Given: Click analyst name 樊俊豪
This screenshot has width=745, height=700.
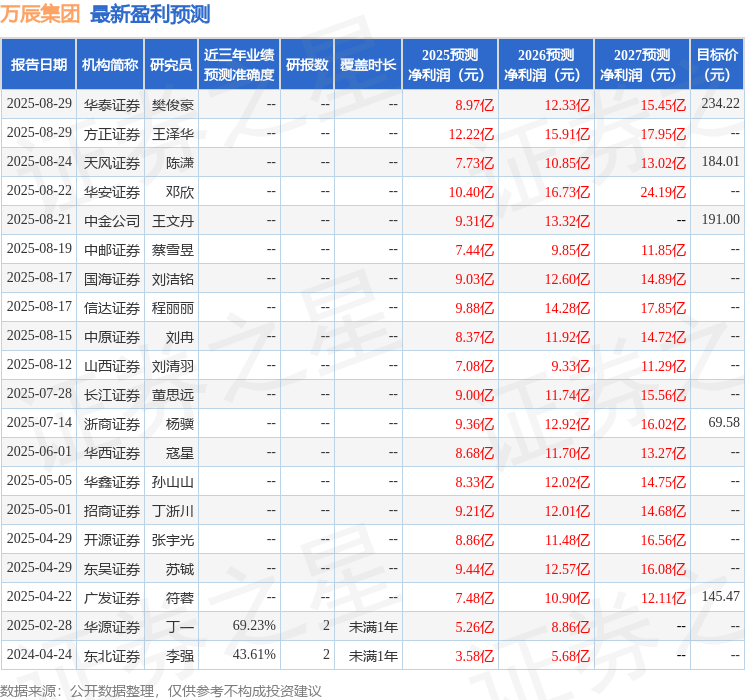Looking at the screenshot, I should (x=173, y=105).
